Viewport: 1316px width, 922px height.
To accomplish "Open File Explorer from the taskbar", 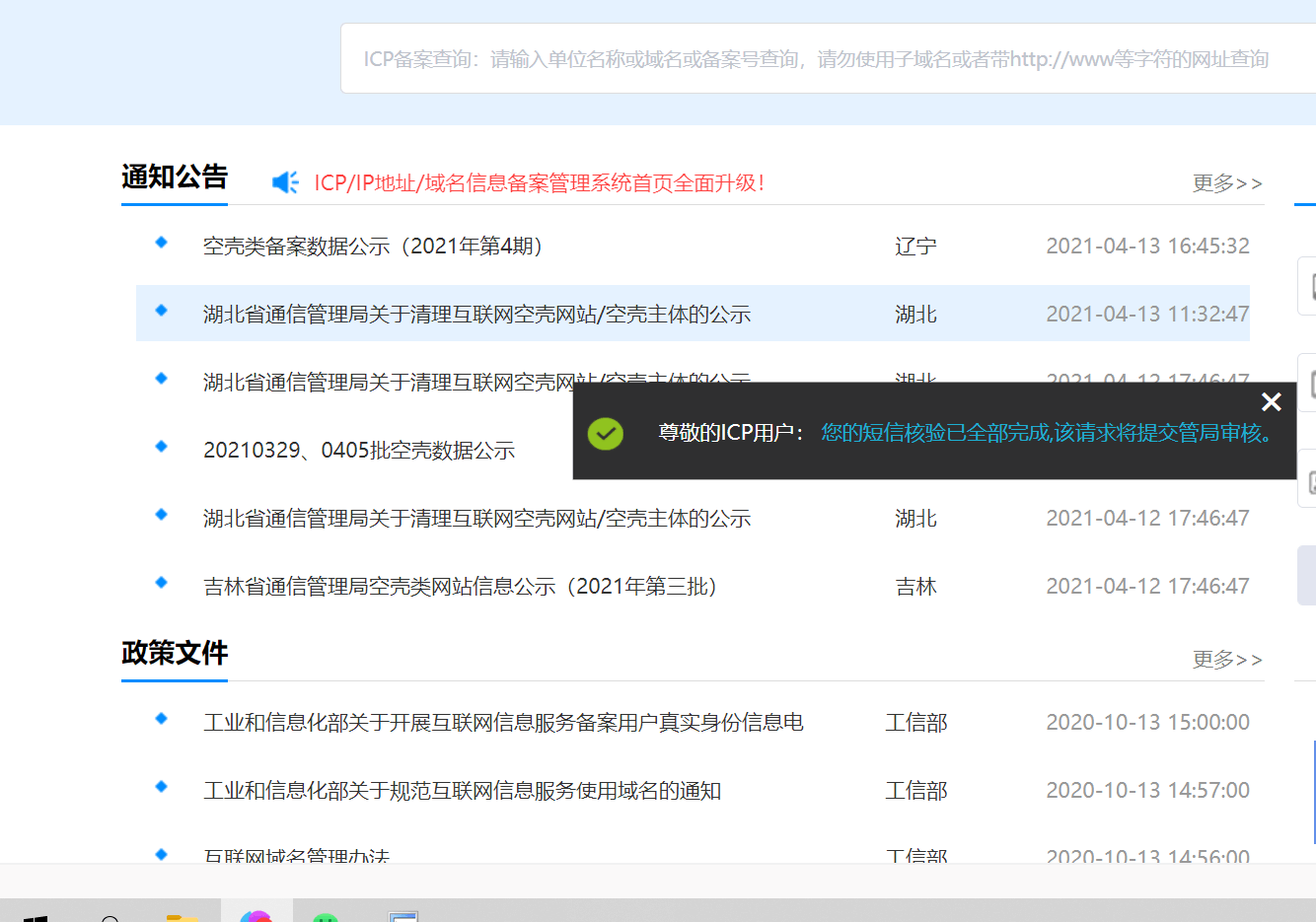I will tap(182, 917).
